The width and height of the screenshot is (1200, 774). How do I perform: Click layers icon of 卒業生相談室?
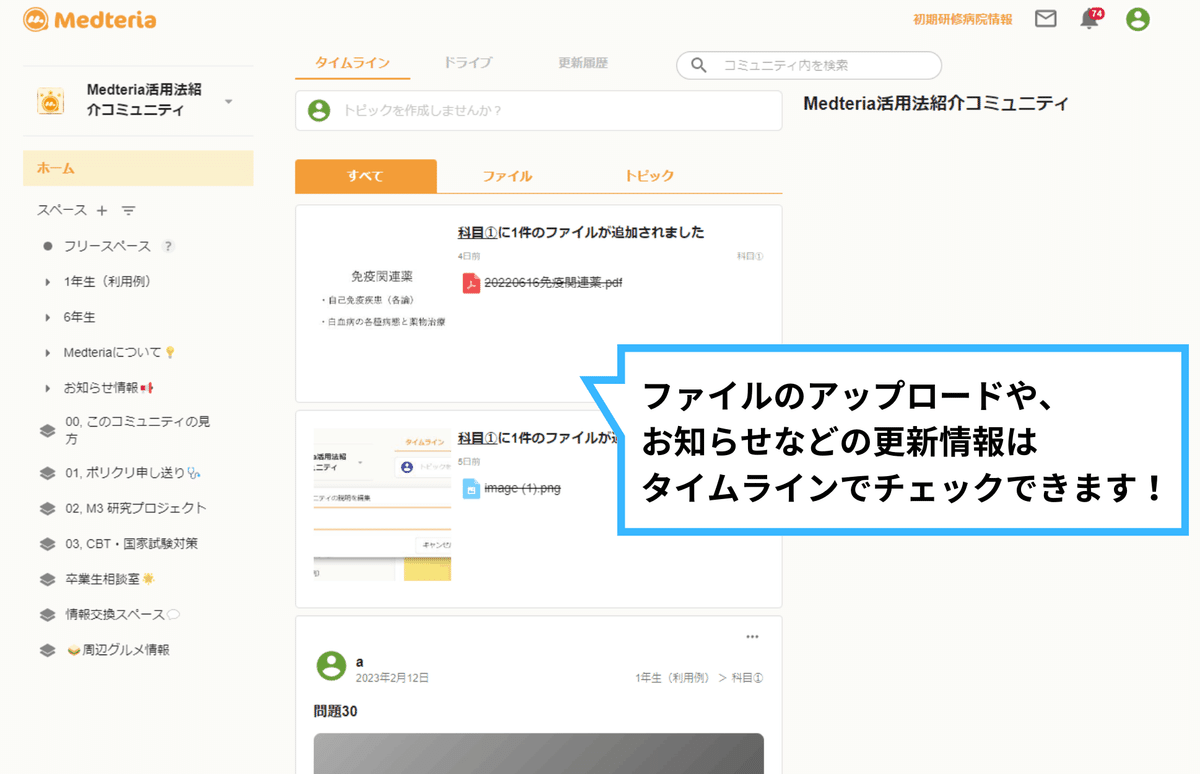[x=47, y=579]
